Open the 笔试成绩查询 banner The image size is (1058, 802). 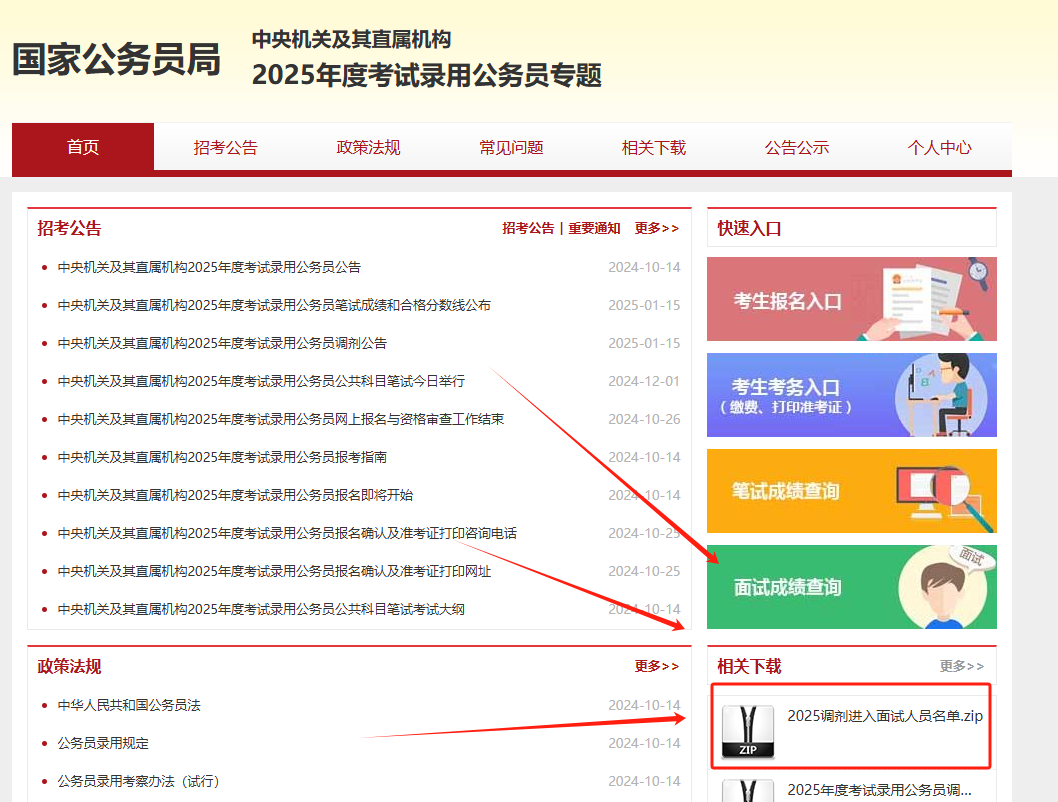pos(852,490)
